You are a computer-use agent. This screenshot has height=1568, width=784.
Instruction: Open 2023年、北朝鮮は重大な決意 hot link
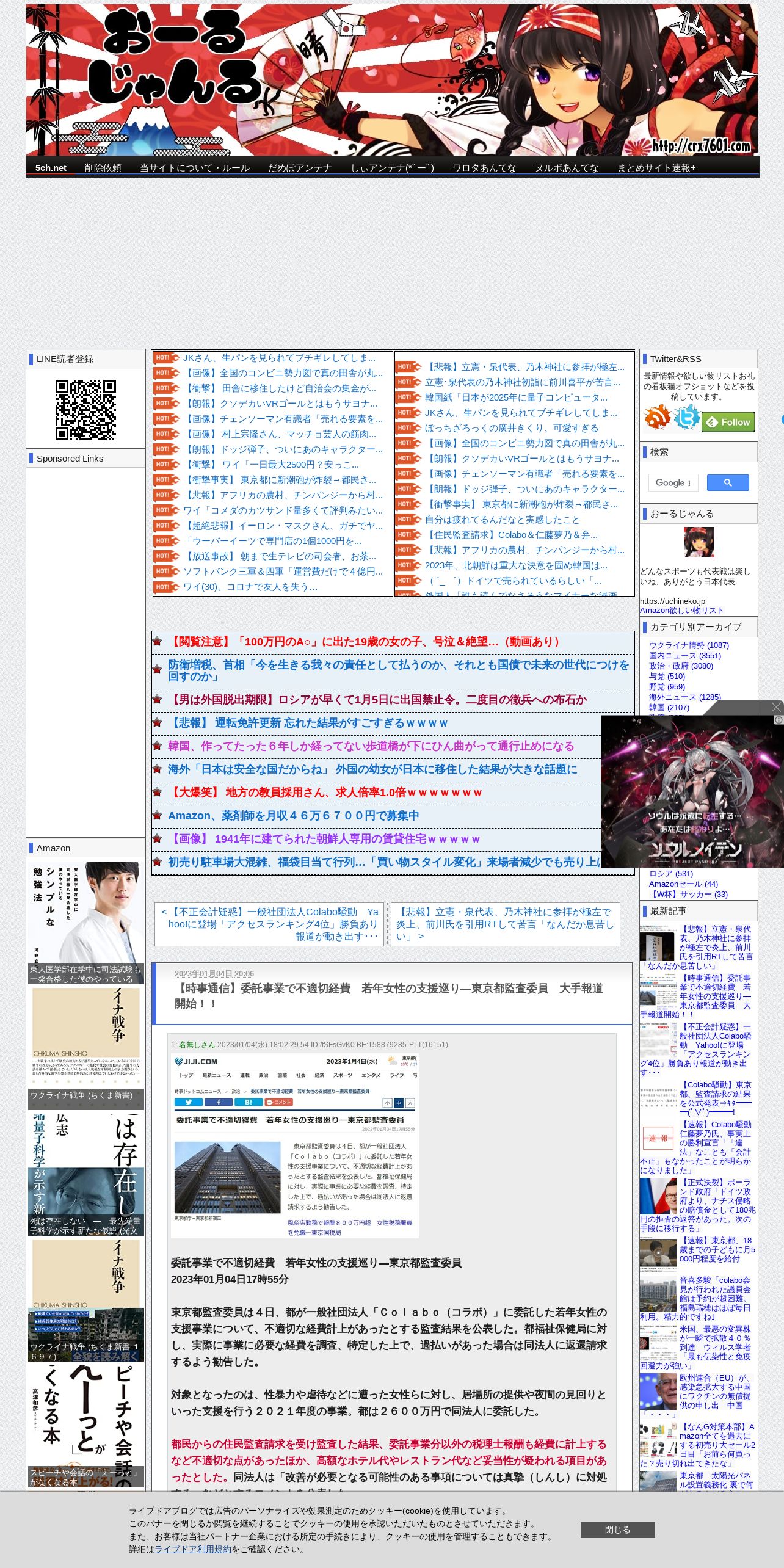click(516, 565)
